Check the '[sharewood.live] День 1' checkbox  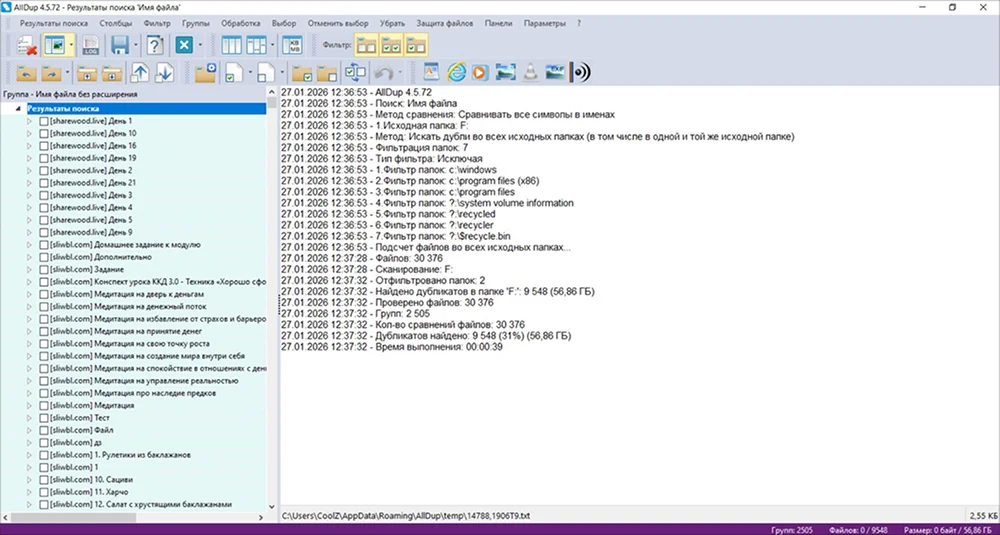click(44, 120)
